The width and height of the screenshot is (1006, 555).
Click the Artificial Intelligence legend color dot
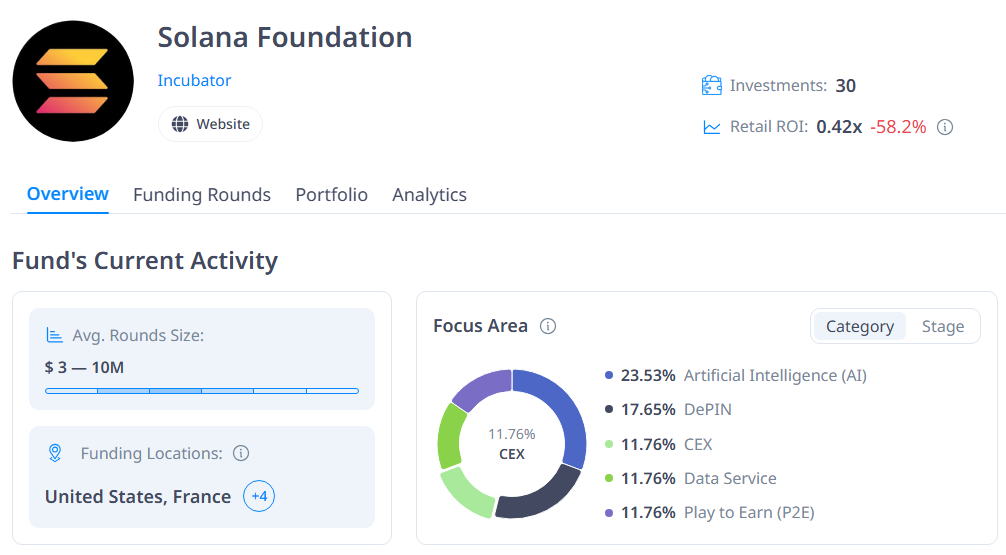tap(609, 375)
